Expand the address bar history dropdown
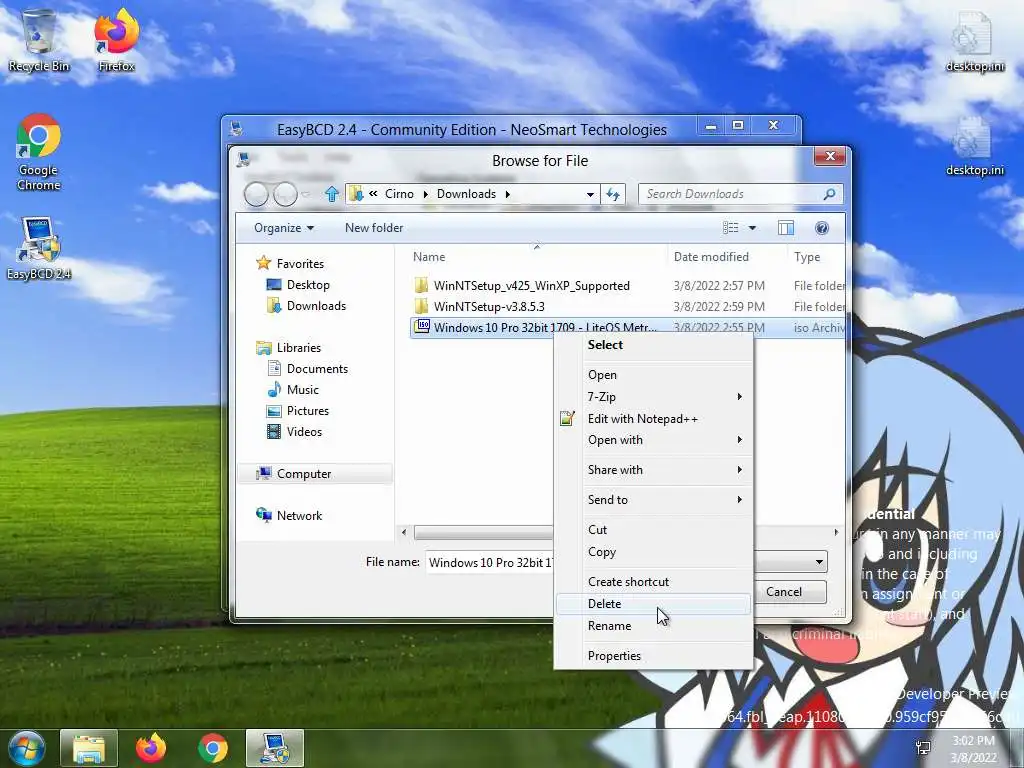Viewport: 1024px width, 768px height. [590, 194]
